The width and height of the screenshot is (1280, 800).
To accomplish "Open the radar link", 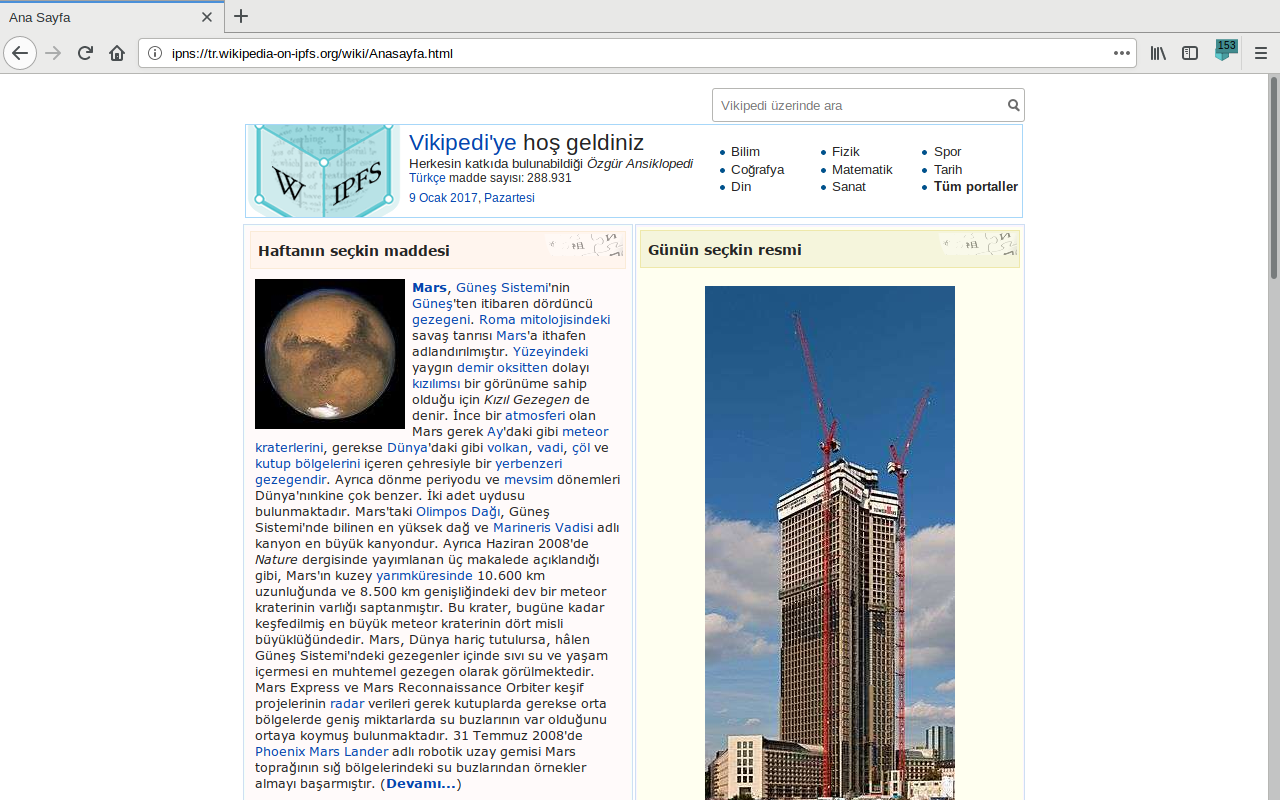I will click(x=347, y=704).
